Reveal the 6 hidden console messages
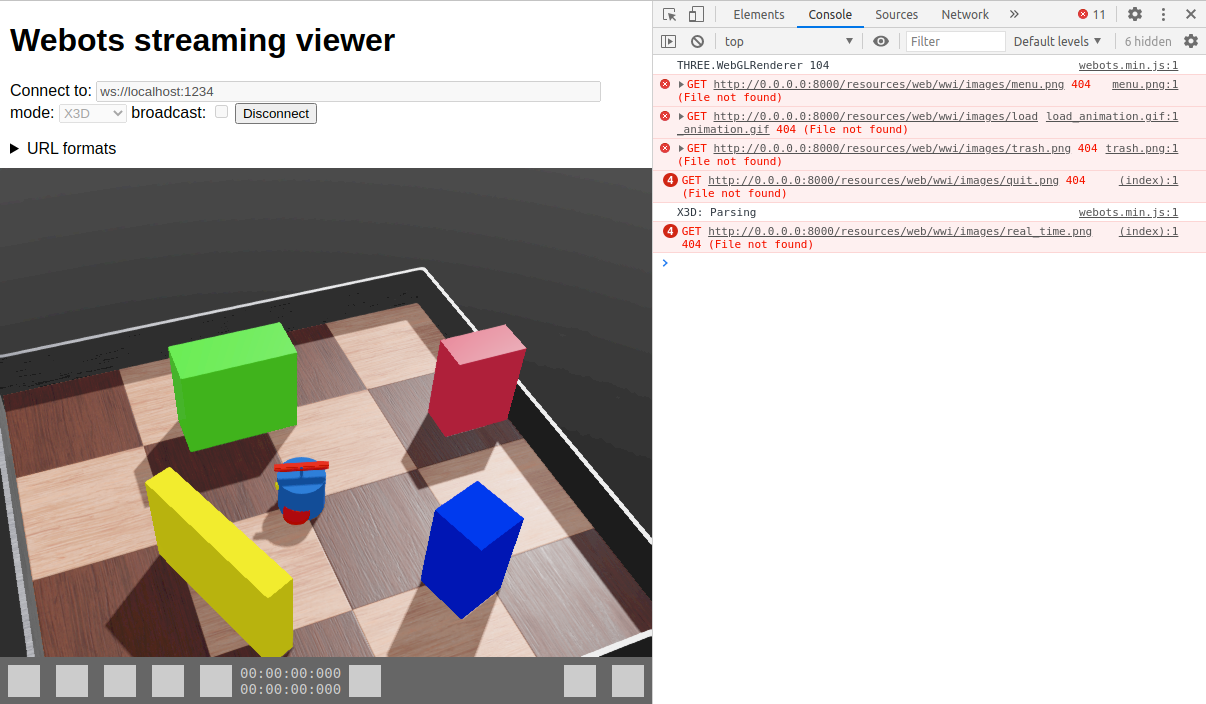 click(x=1147, y=41)
